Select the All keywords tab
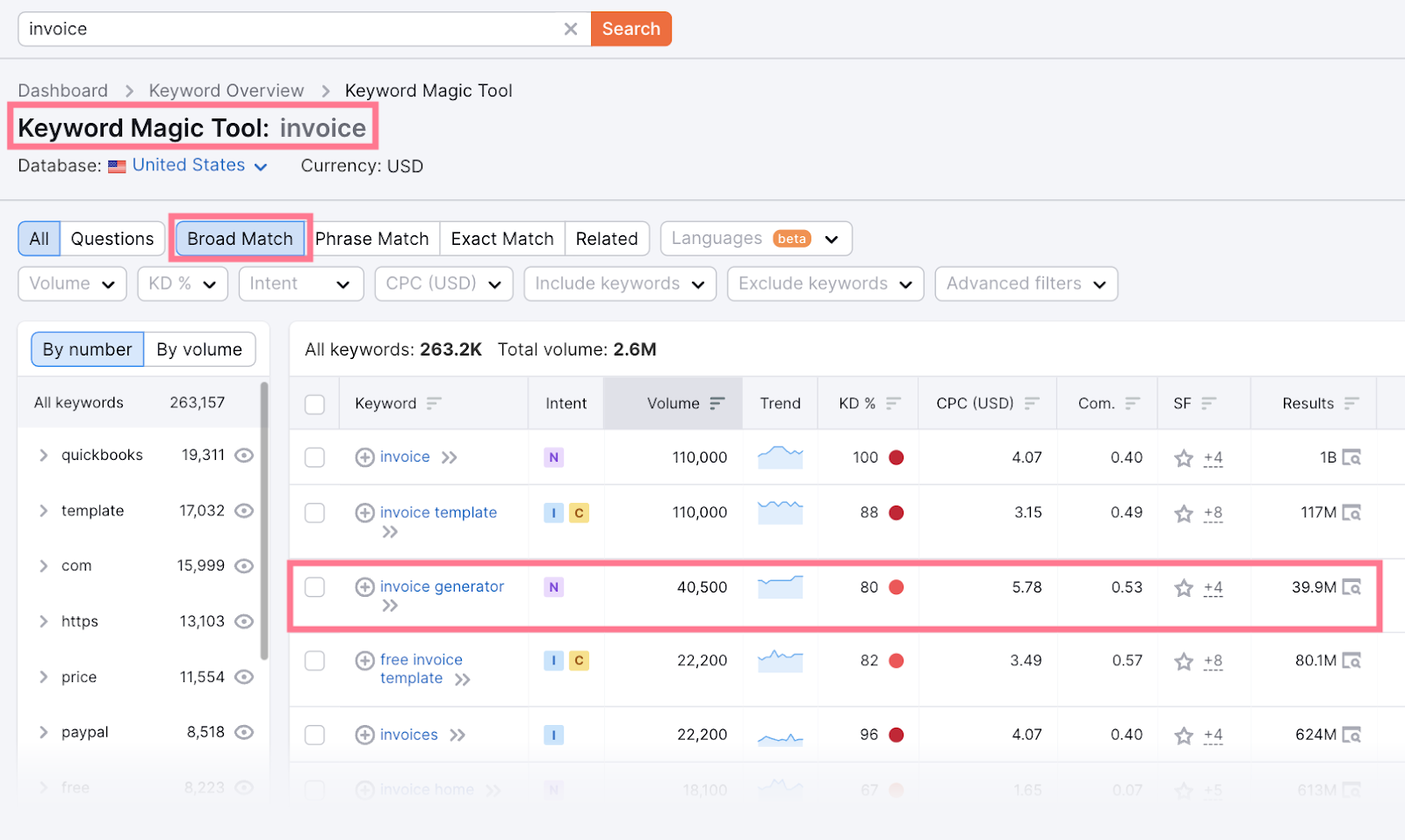 point(40,239)
